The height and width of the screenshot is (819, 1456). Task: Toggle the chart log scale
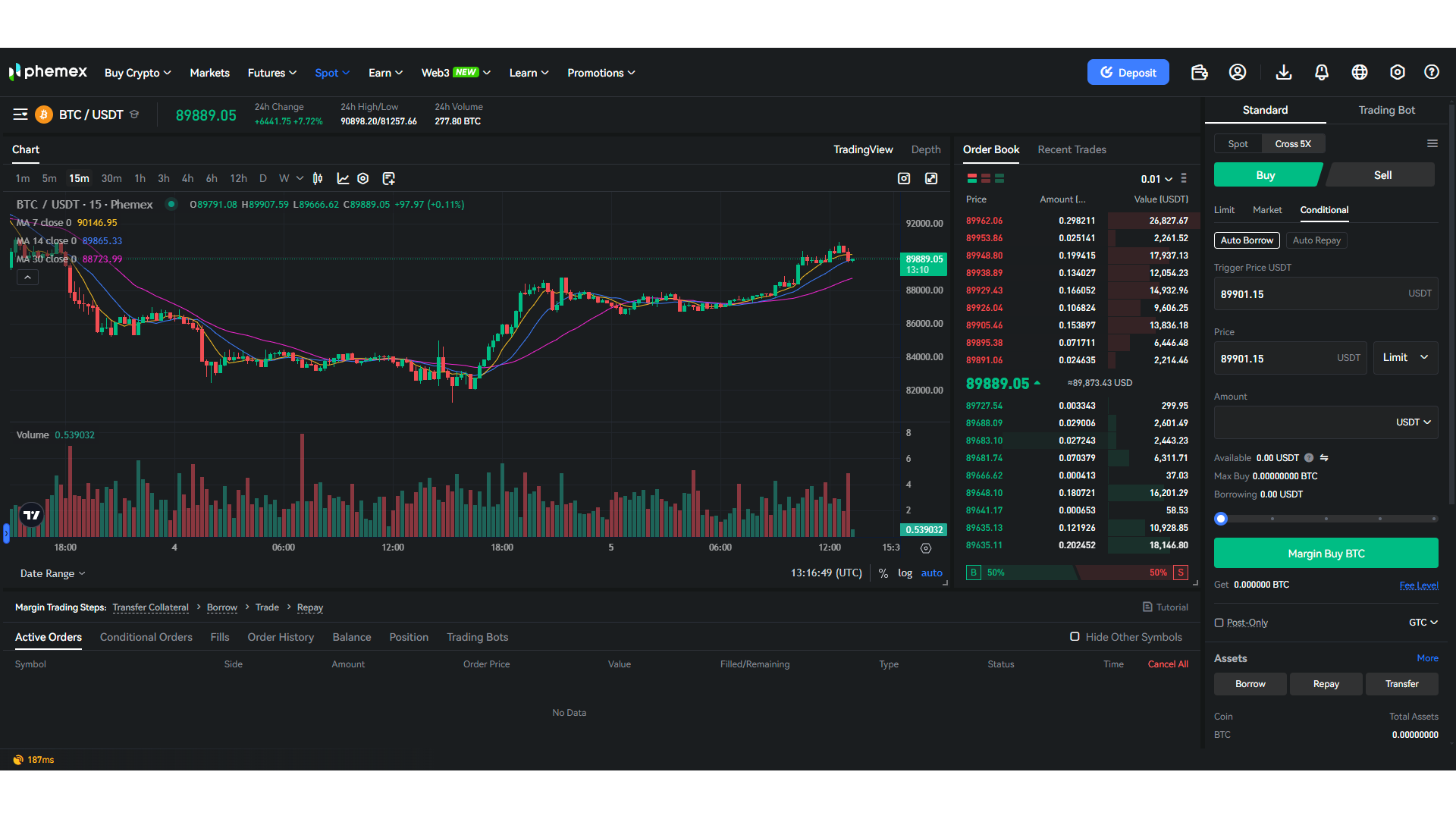pyautogui.click(x=905, y=573)
